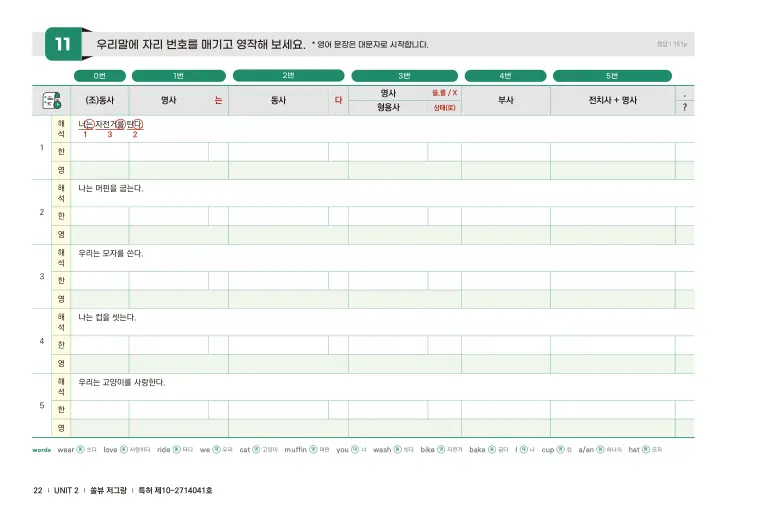Viewport: 757px width, 521px height.
Task: Click the example sentence 너는 자전거를 탄다
Action: 111,125
